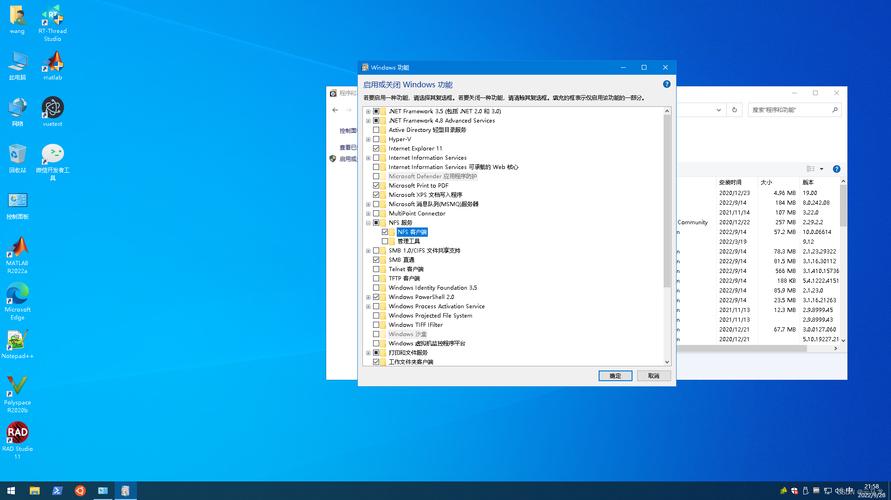Open RAD Studio 11 desktop shortcut
The image size is (891, 500).
pyautogui.click(x=17, y=441)
